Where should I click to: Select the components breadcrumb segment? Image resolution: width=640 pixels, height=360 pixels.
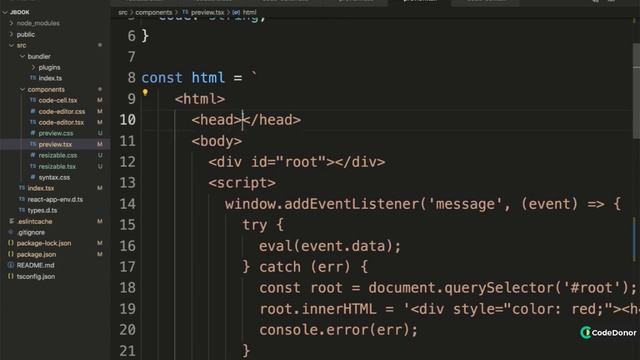point(153,13)
